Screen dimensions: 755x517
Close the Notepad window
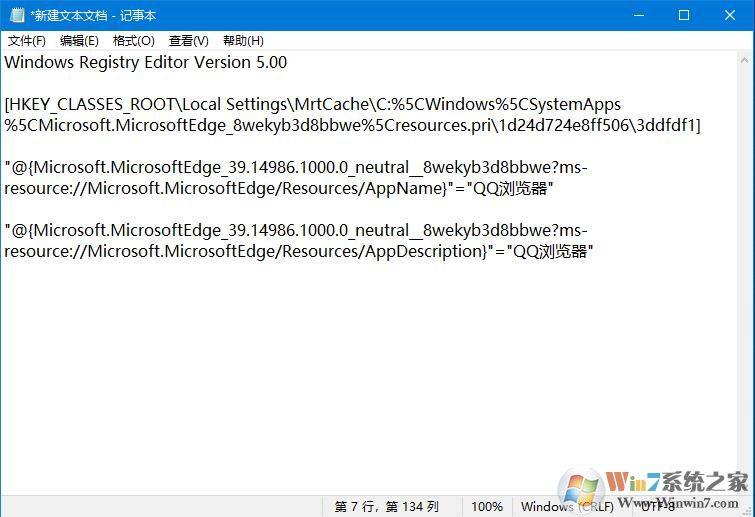tap(730, 15)
